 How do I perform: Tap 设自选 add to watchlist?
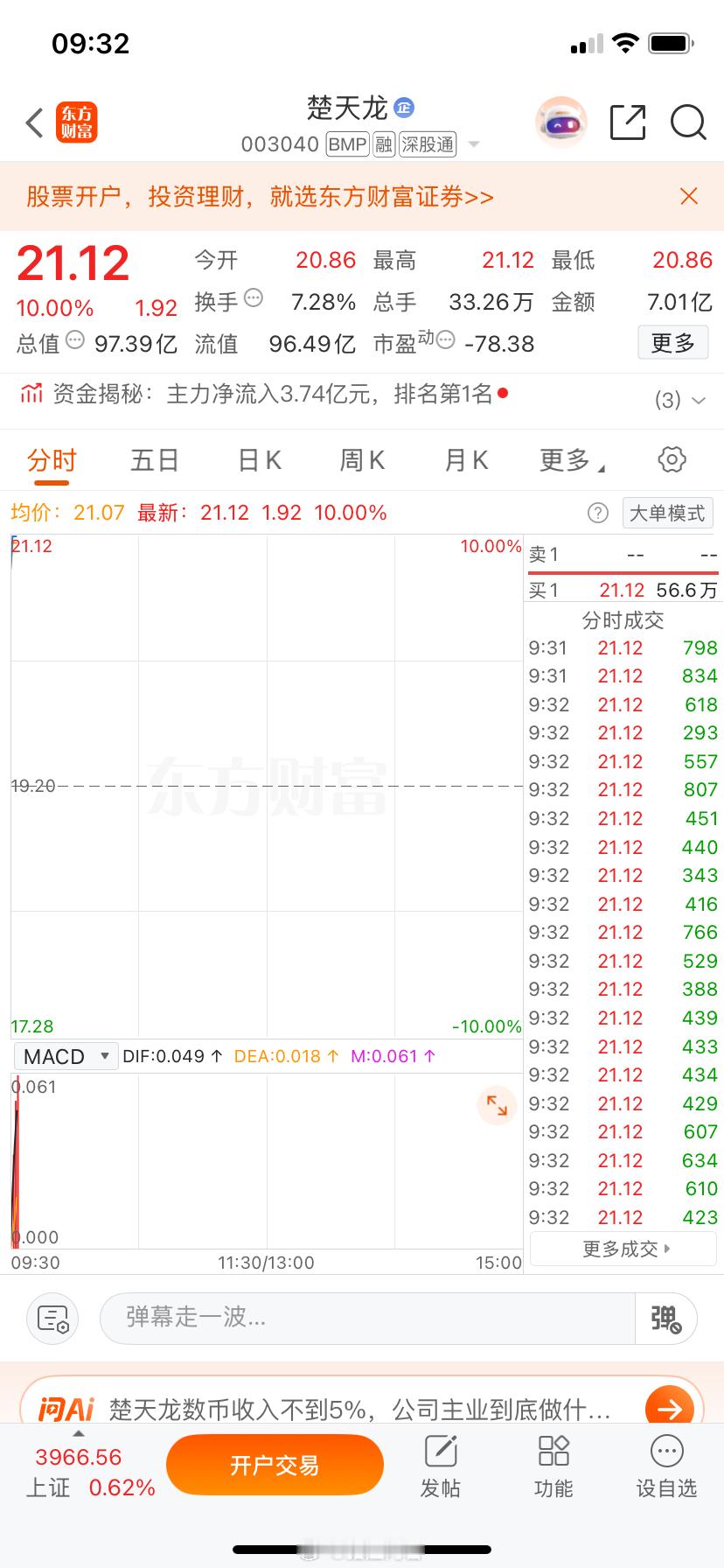coord(666,1466)
